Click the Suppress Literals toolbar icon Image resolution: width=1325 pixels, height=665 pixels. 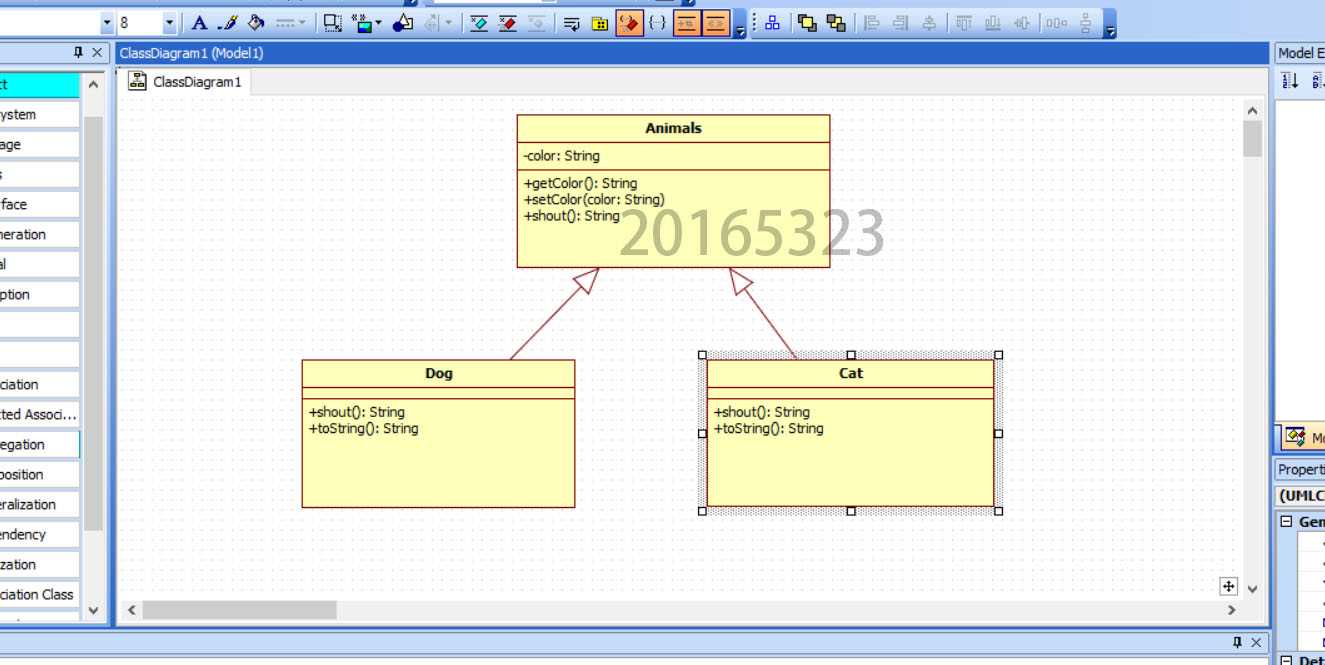(x=537, y=23)
